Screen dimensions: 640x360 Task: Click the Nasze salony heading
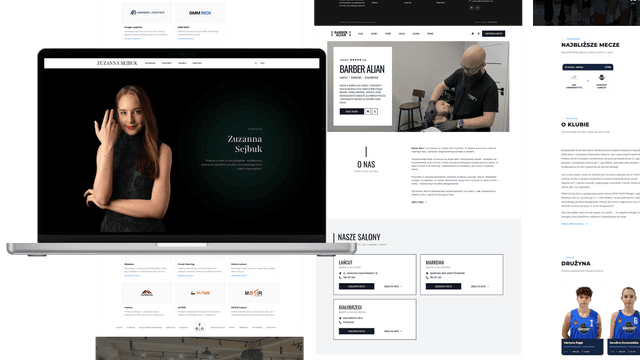point(359,237)
